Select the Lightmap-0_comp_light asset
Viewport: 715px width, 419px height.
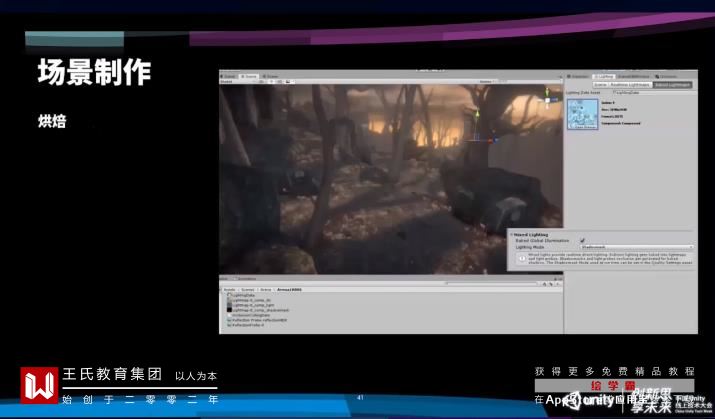tap(250, 305)
